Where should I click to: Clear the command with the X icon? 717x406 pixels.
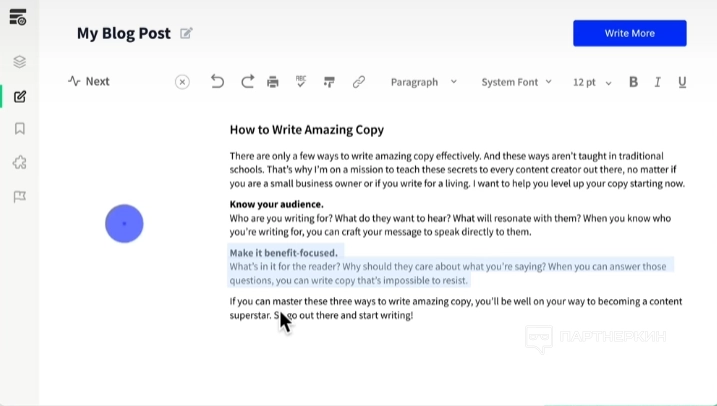tap(182, 82)
